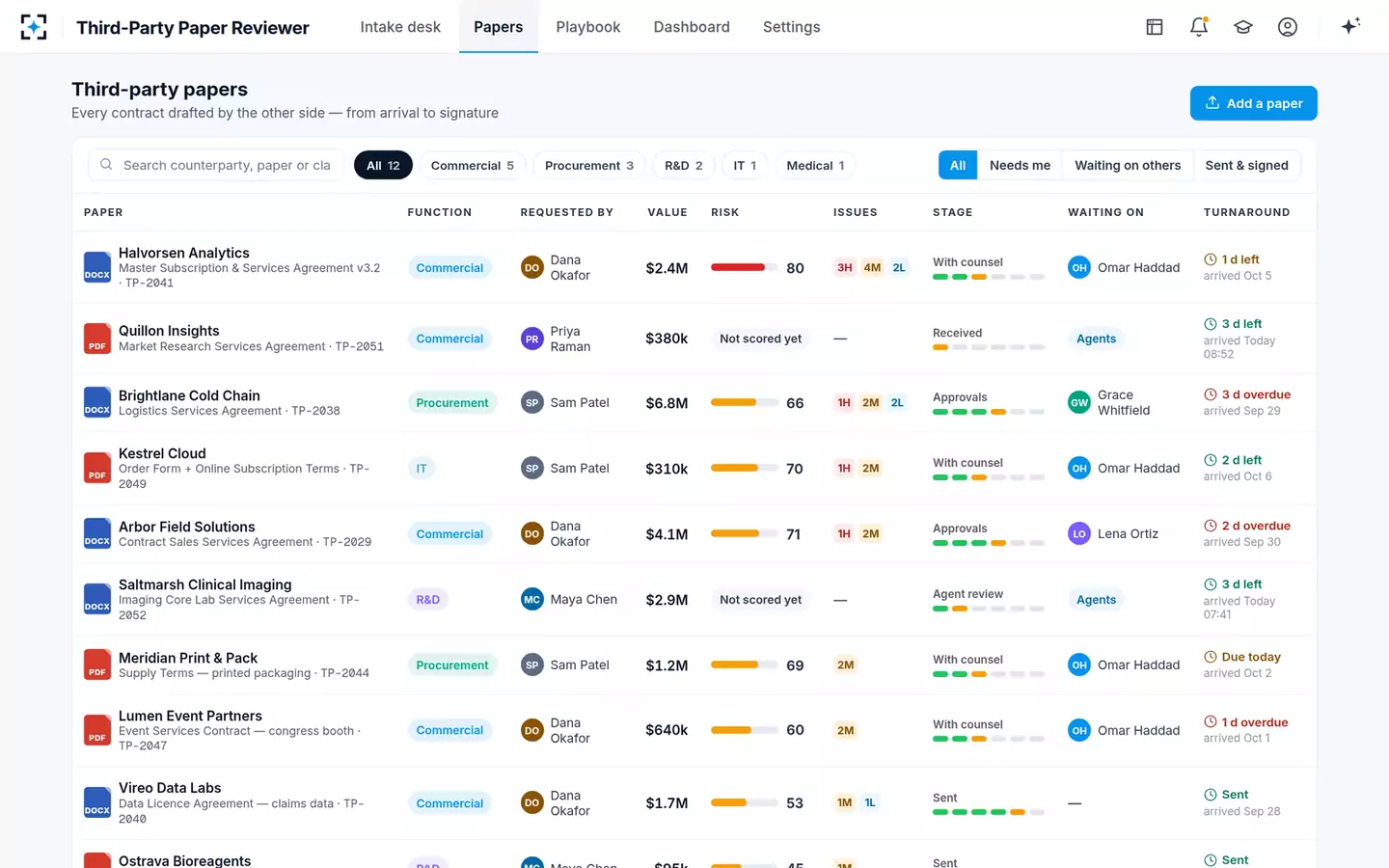This screenshot has width=1389, height=868.
Task: Click the 3H issue badge for Halvorsen
Action: coord(845,267)
